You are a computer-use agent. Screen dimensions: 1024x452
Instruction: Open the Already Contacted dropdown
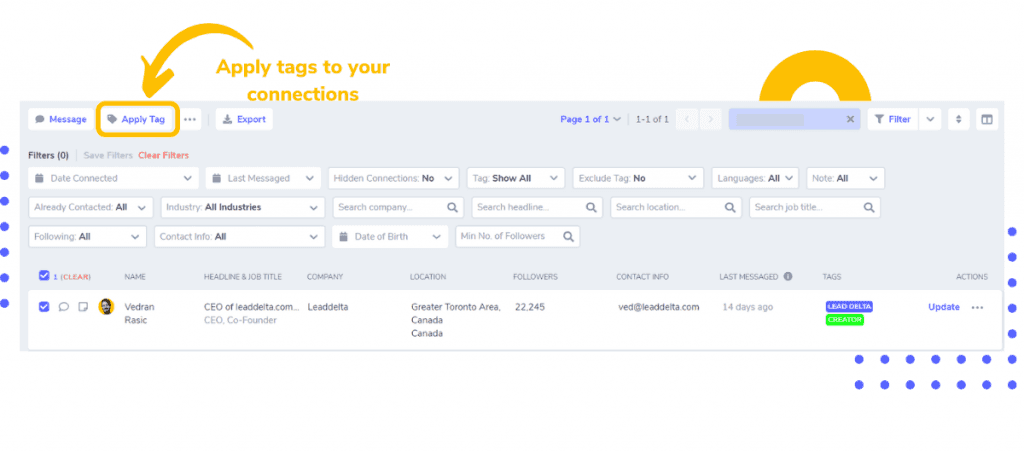[x=91, y=208]
